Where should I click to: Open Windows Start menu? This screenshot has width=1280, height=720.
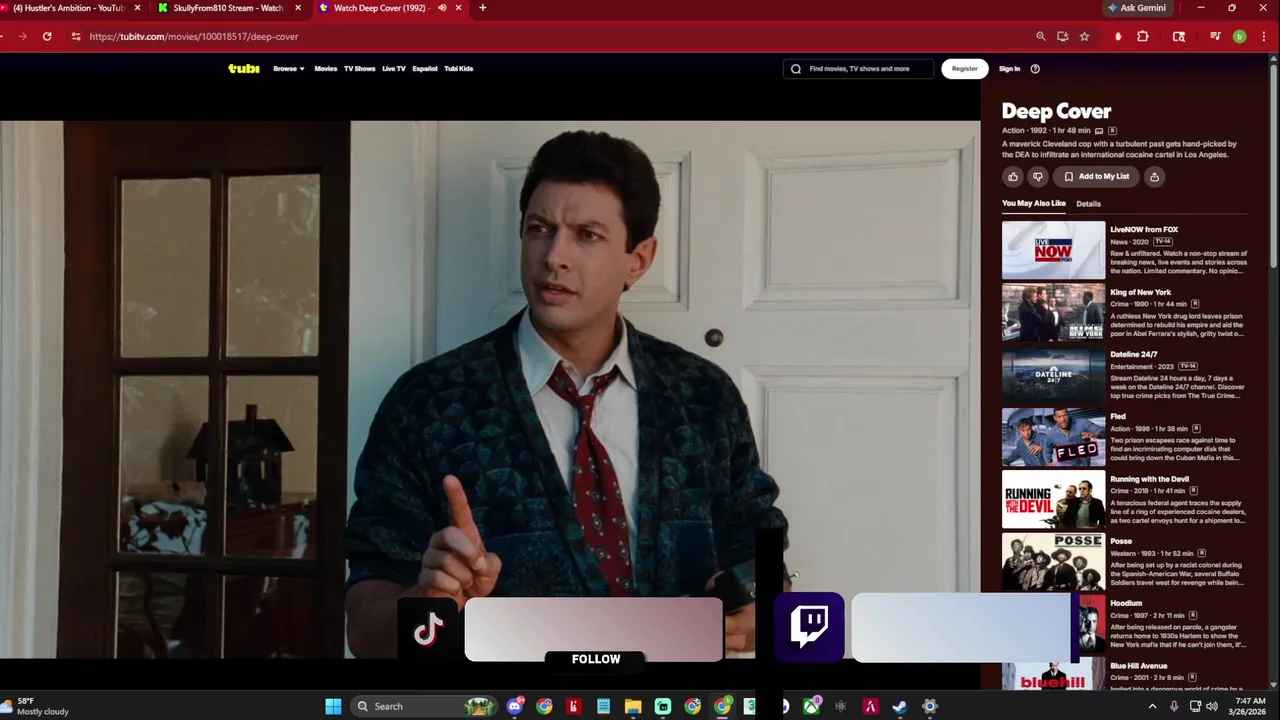333,706
